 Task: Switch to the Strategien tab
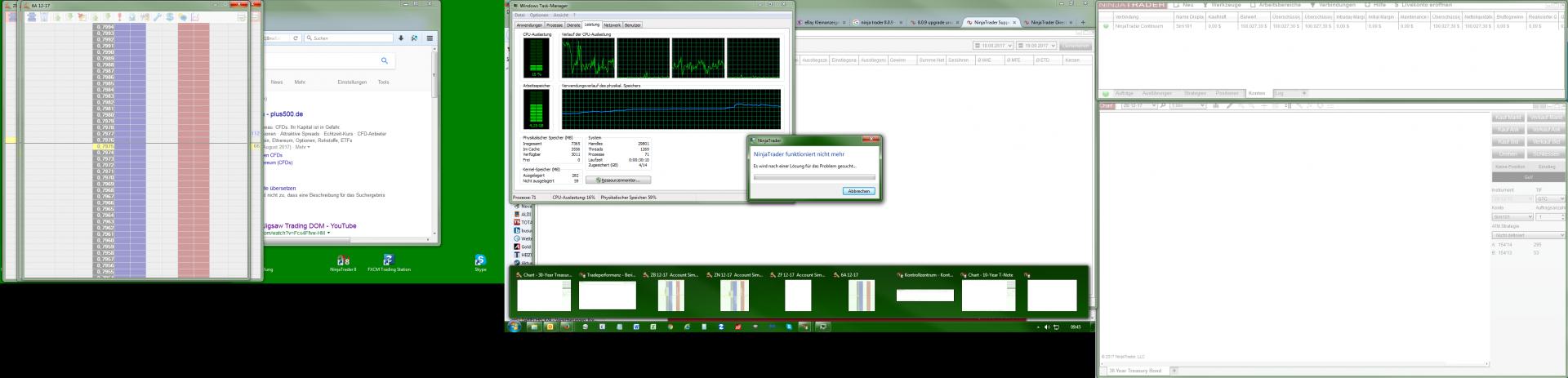1195,93
